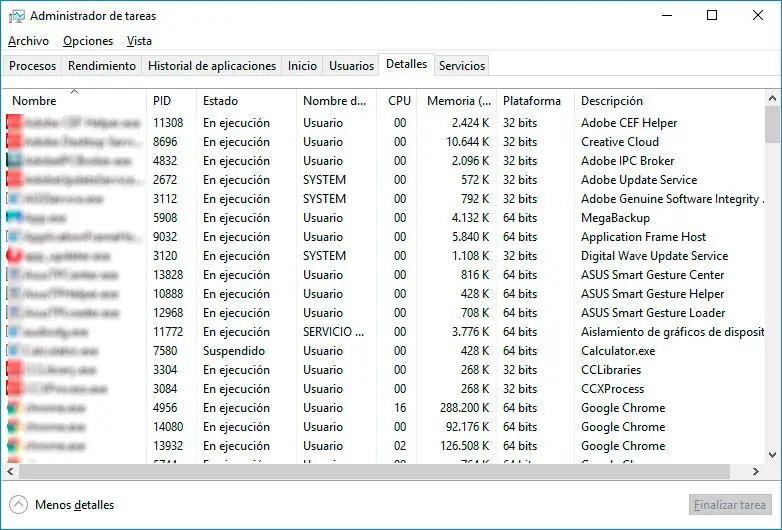Screen dimensions: 782x530
Task: Click the Task Manager title bar icon
Action: pyautogui.click(x=16, y=16)
